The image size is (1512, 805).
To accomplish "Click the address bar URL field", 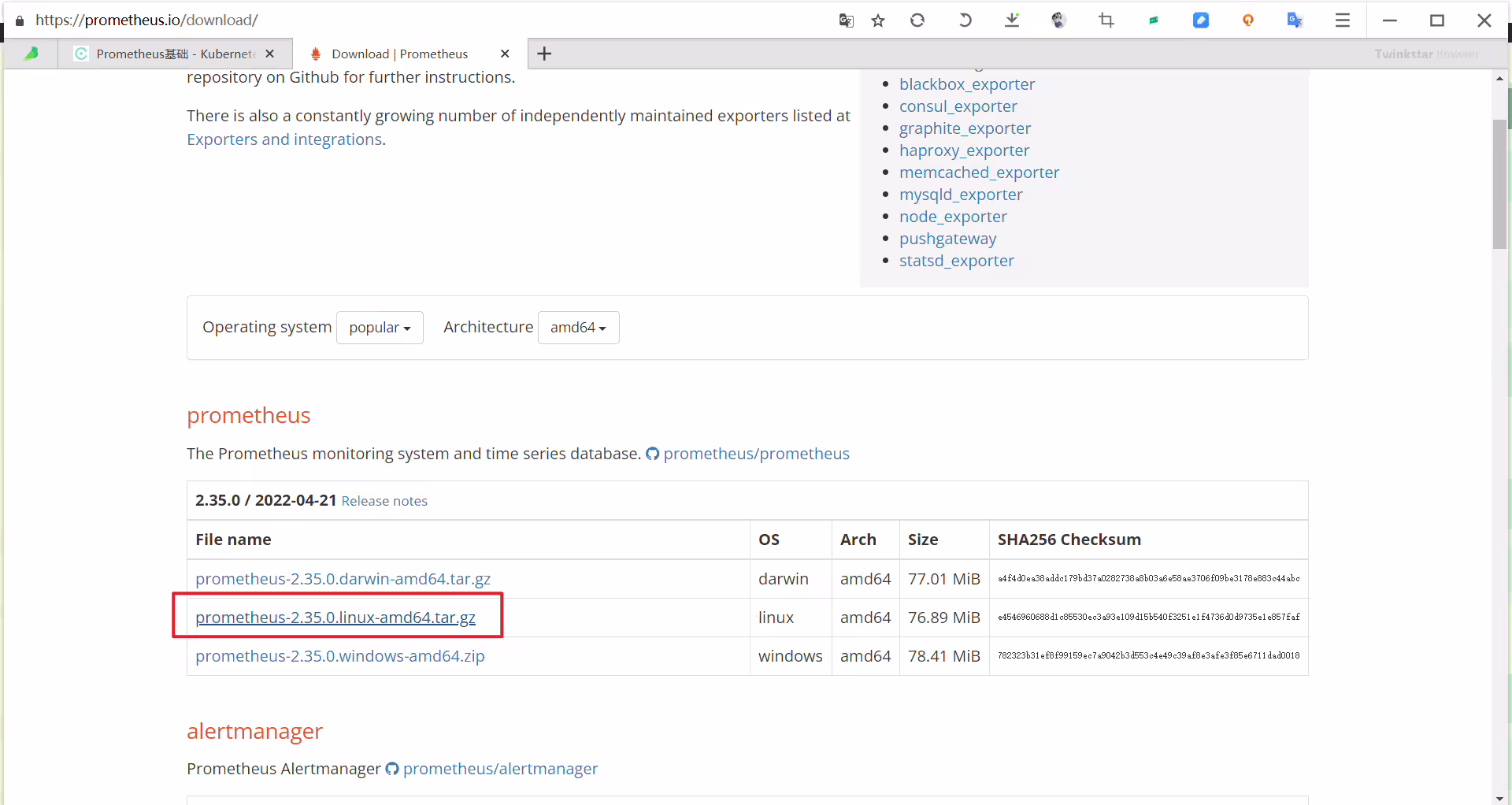I will coord(425,20).
